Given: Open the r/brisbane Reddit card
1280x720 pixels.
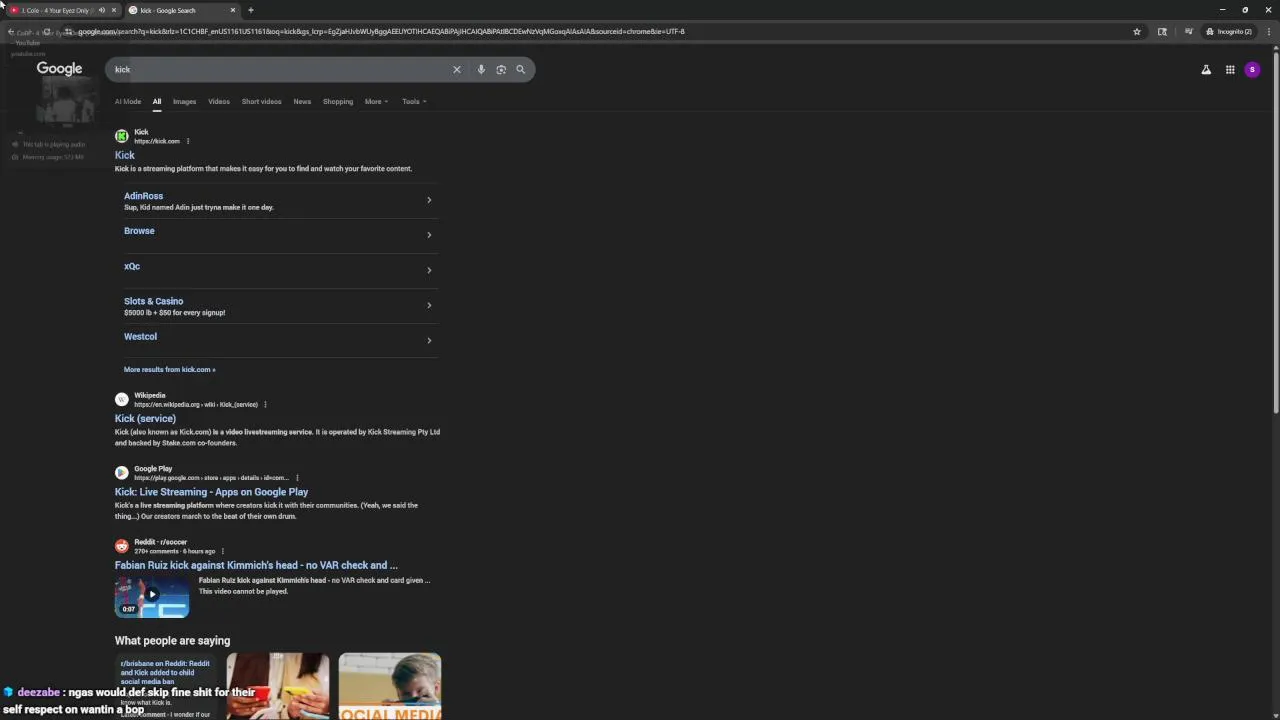Looking at the screenshot, I should [166, 687].
